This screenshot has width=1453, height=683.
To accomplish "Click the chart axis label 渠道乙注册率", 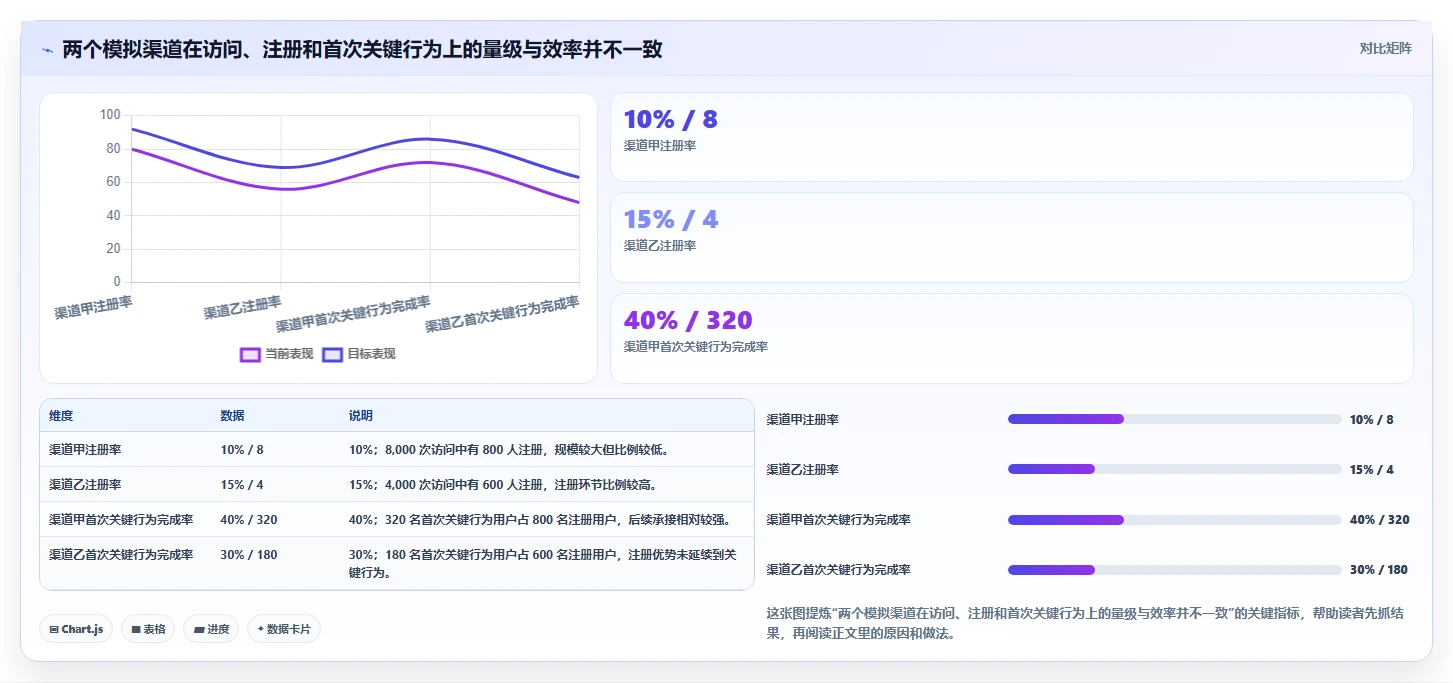I will click(243, 308).
